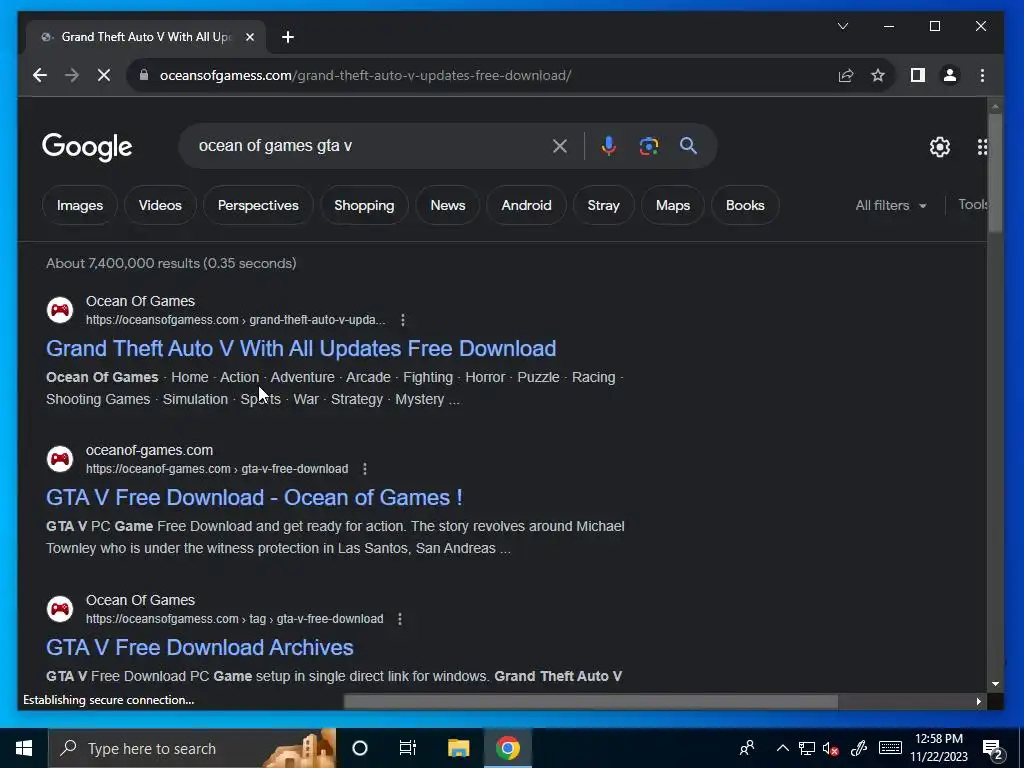
Task: Go back to the previous page
Action: 40,75
